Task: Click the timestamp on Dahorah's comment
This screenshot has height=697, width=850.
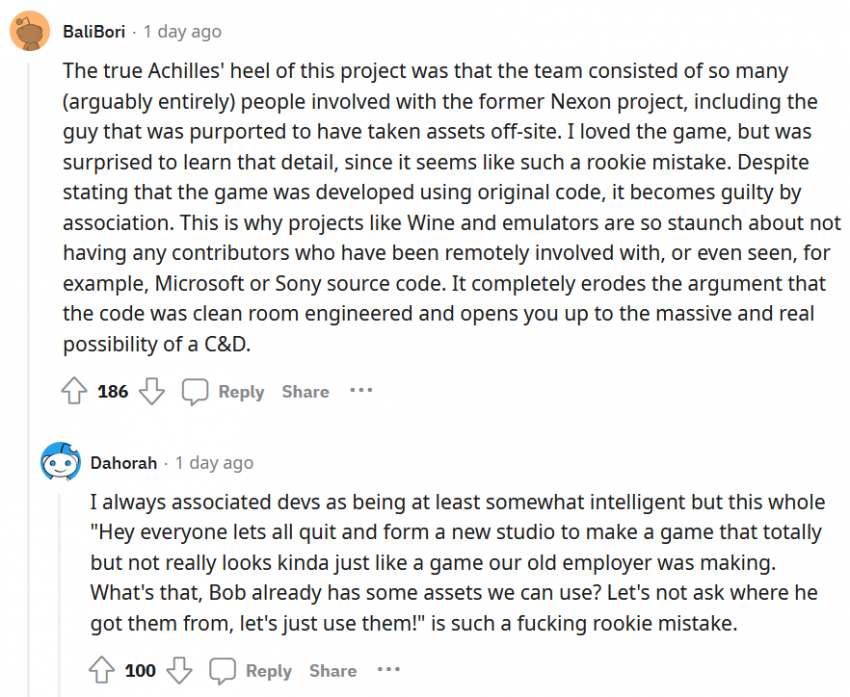Action: [214, 463]
